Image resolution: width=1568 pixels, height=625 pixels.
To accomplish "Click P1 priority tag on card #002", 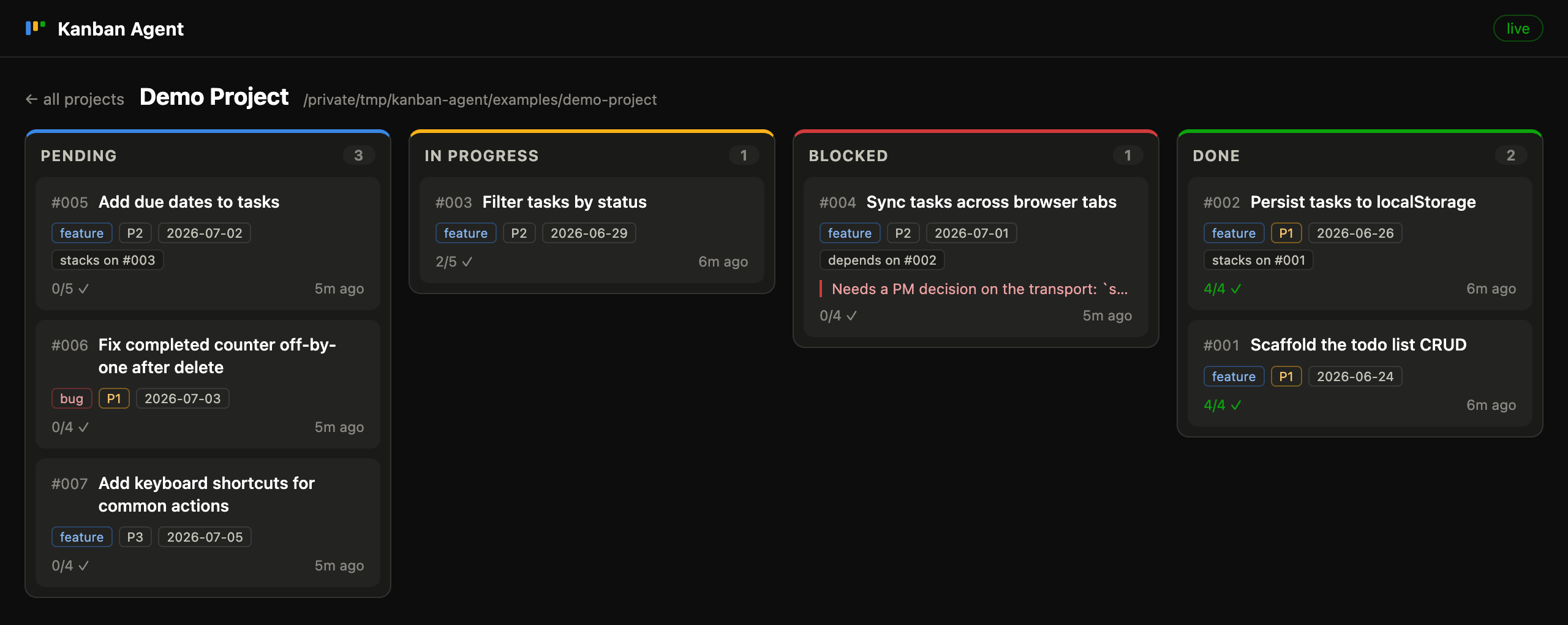I will 1286,233.
